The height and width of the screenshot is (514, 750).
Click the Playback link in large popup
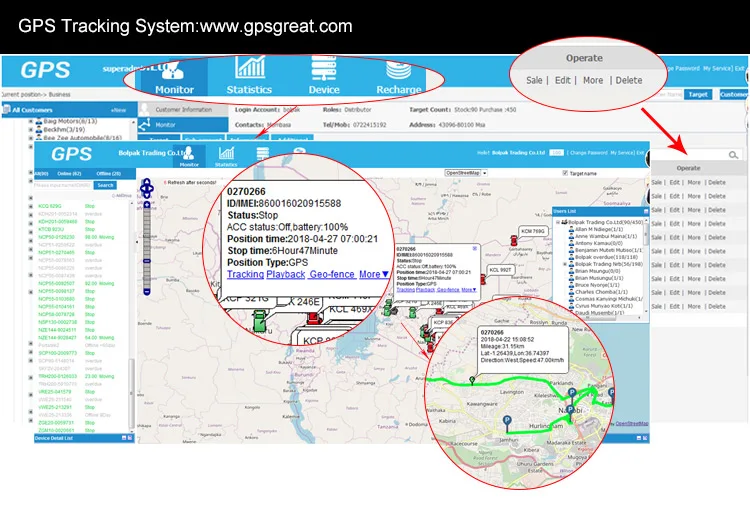(x=285, y=273)
